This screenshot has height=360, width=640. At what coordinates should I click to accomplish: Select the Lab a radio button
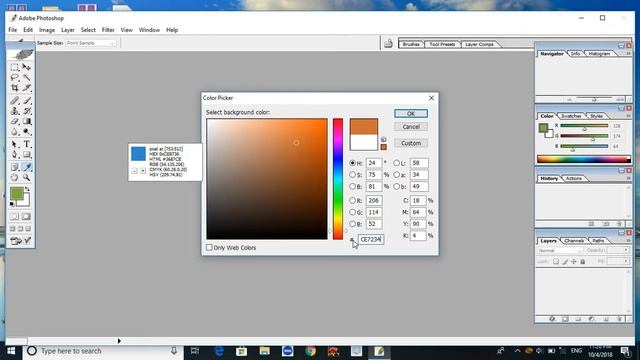tap(396, 175)
